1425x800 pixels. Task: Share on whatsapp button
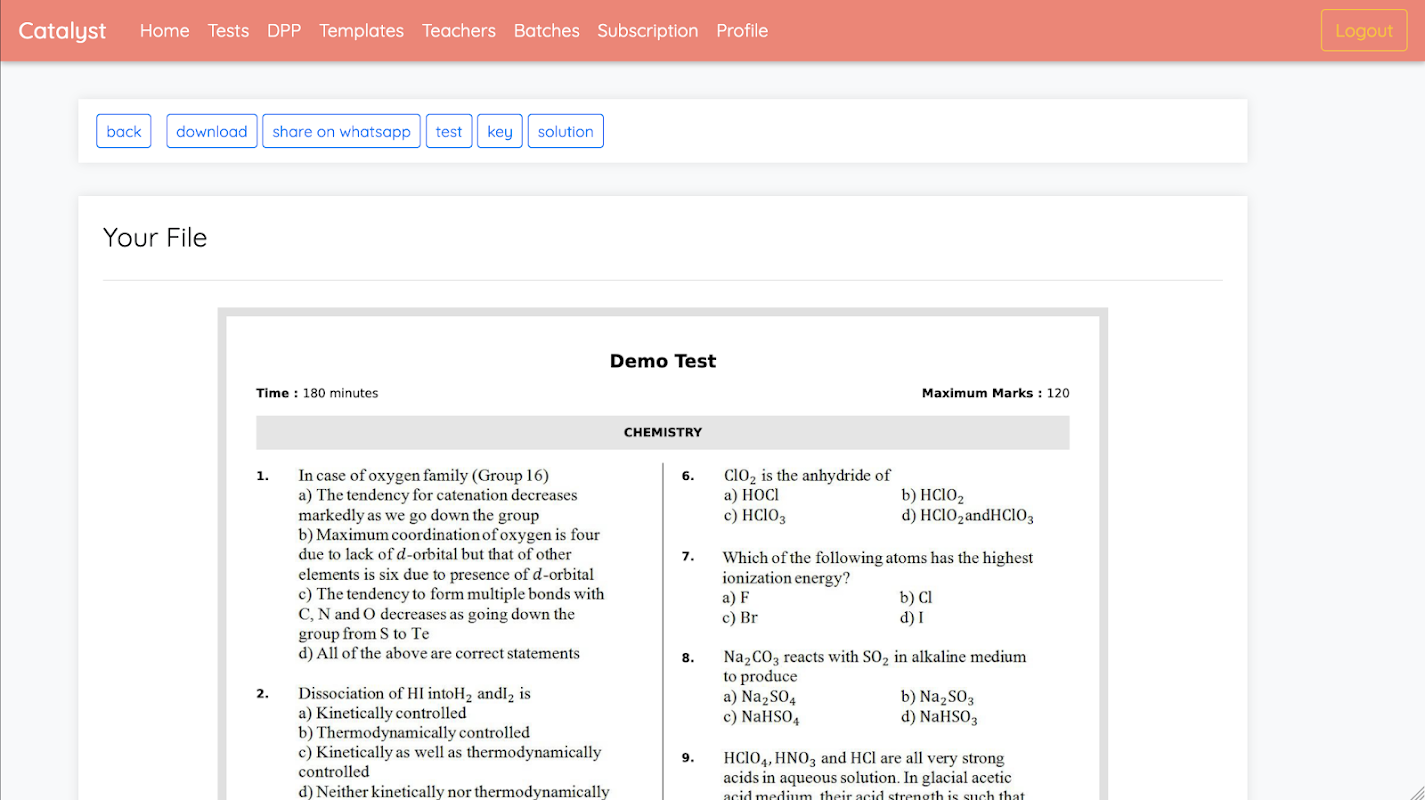point(341,131)
